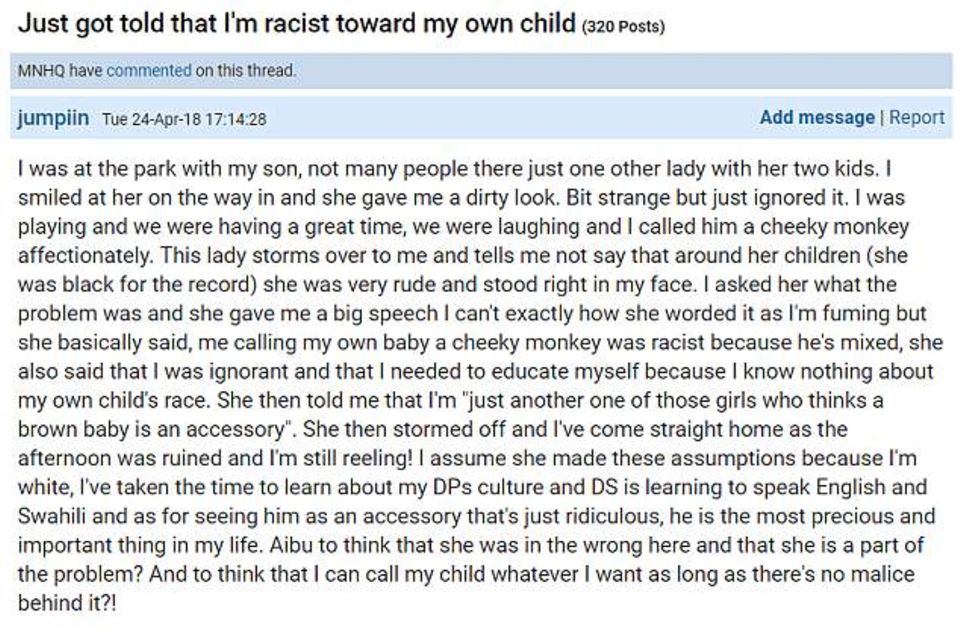Viewport: 960px width, 635px height.
Task: Click the first line starting 'I was at the park'
Action: point(454,168)
